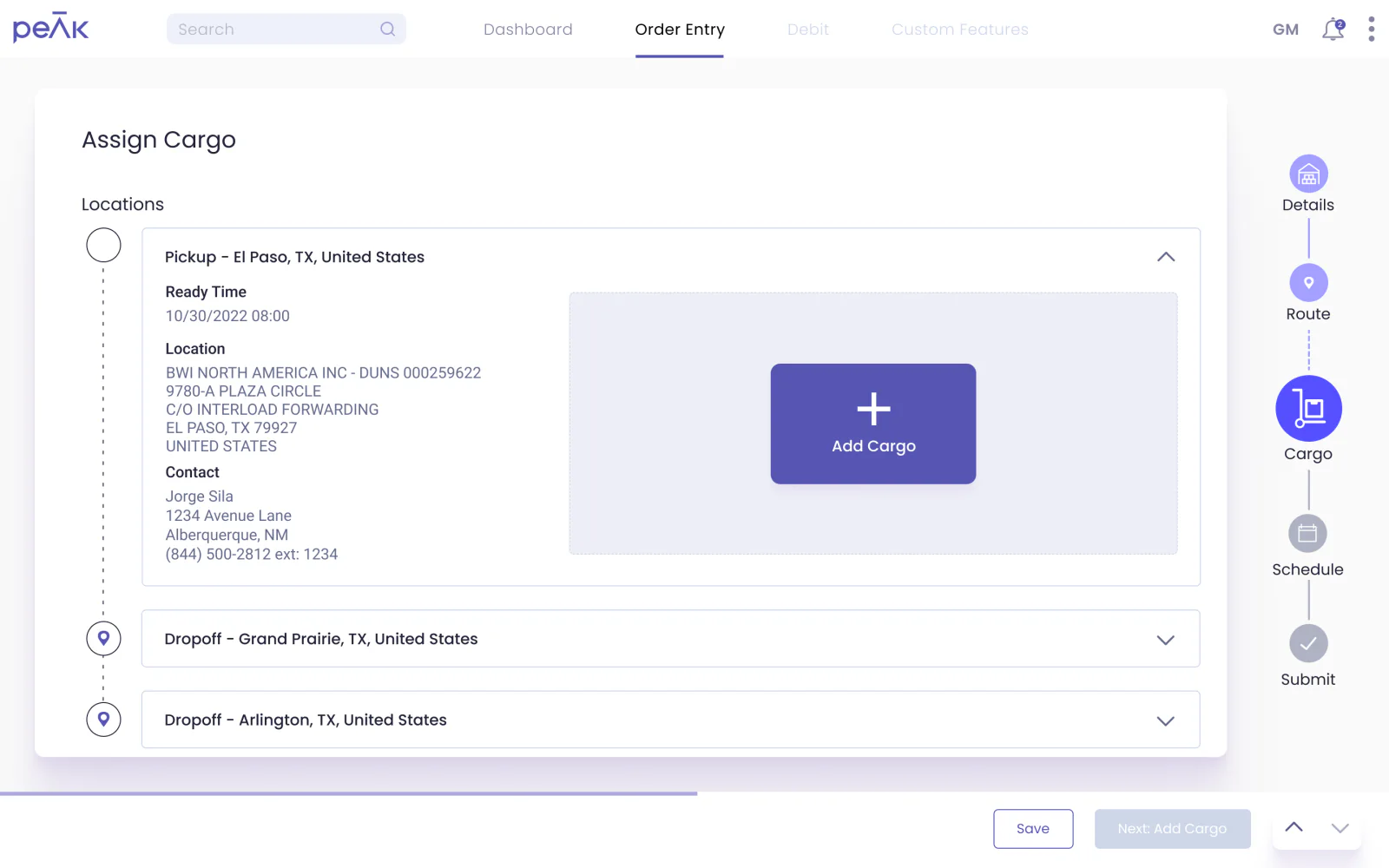The width and height of the screenshot is (1389, 868).
Task: Open the vertical three-dot menu
Action: 1371,30
